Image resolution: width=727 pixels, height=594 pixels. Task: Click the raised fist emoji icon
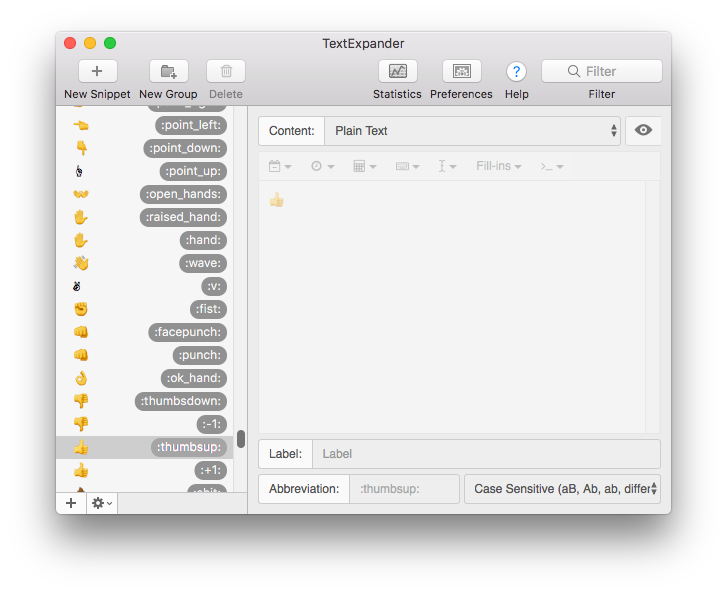tap(81, 309)
